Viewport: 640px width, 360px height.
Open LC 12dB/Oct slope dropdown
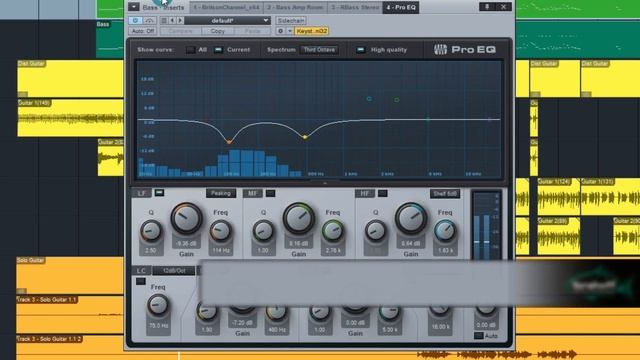tap(174, 271)
